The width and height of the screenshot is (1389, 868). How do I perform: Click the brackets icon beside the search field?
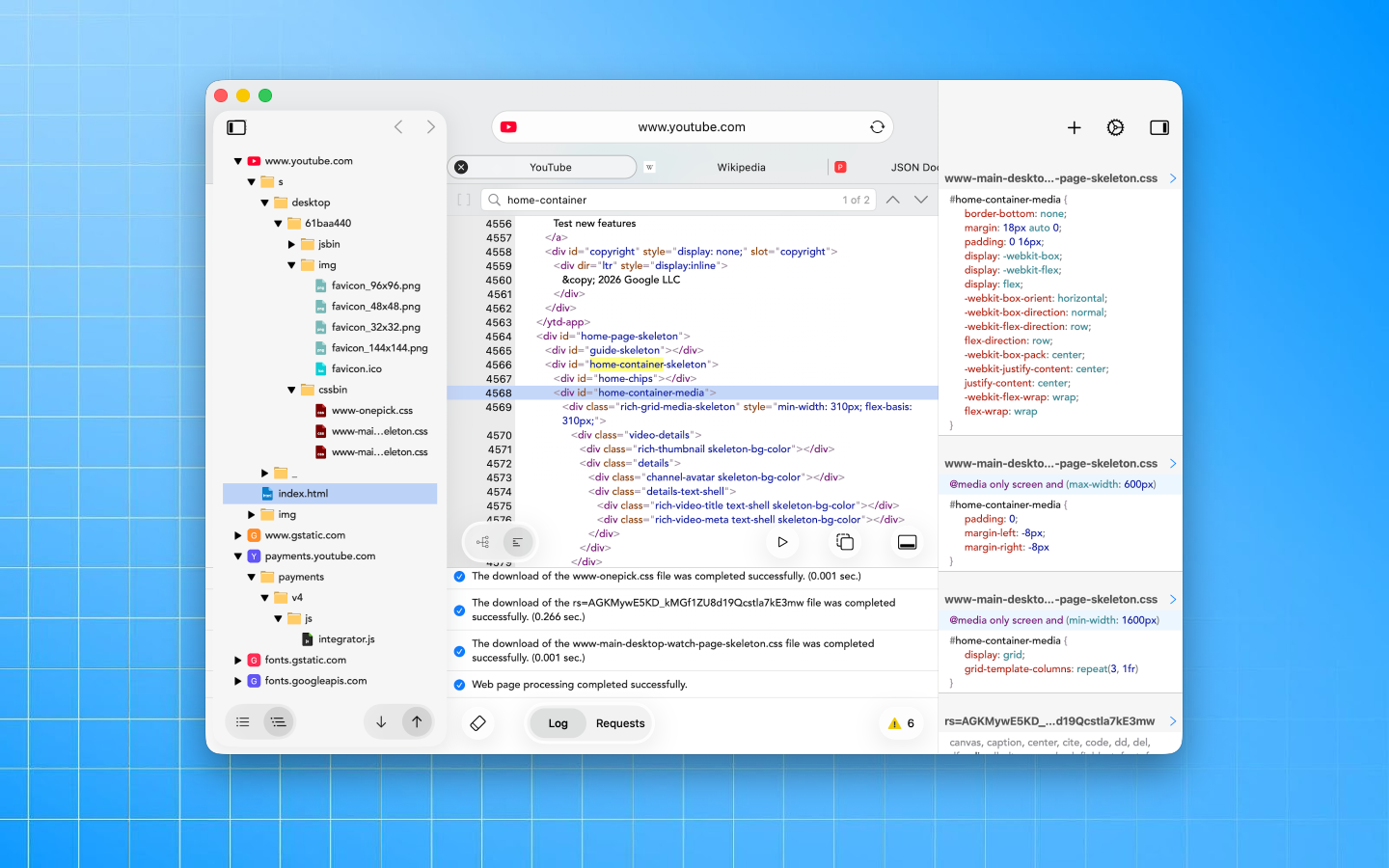pos(464,200)
